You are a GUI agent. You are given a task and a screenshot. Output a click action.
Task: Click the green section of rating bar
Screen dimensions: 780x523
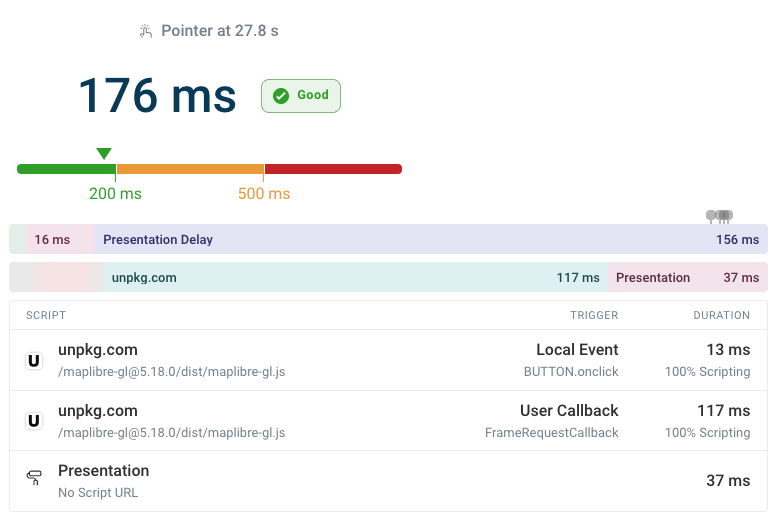point(66,169)
